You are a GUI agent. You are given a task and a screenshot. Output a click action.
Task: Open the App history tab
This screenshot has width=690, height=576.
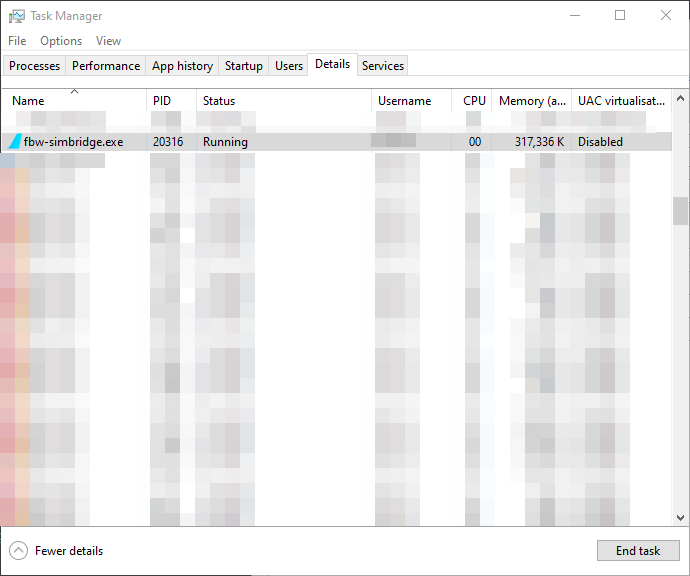[182, 66]
